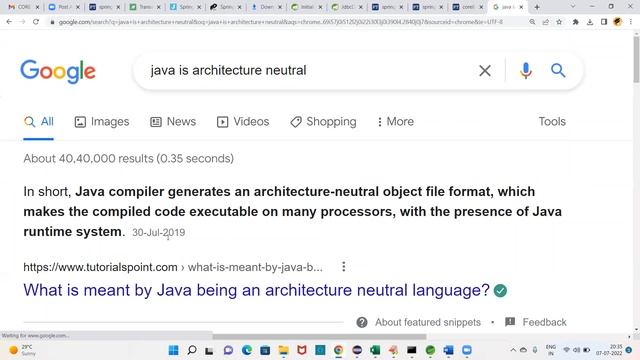Click the share page icon in address bar
This screenshot has height=360, width=640.
546,22
